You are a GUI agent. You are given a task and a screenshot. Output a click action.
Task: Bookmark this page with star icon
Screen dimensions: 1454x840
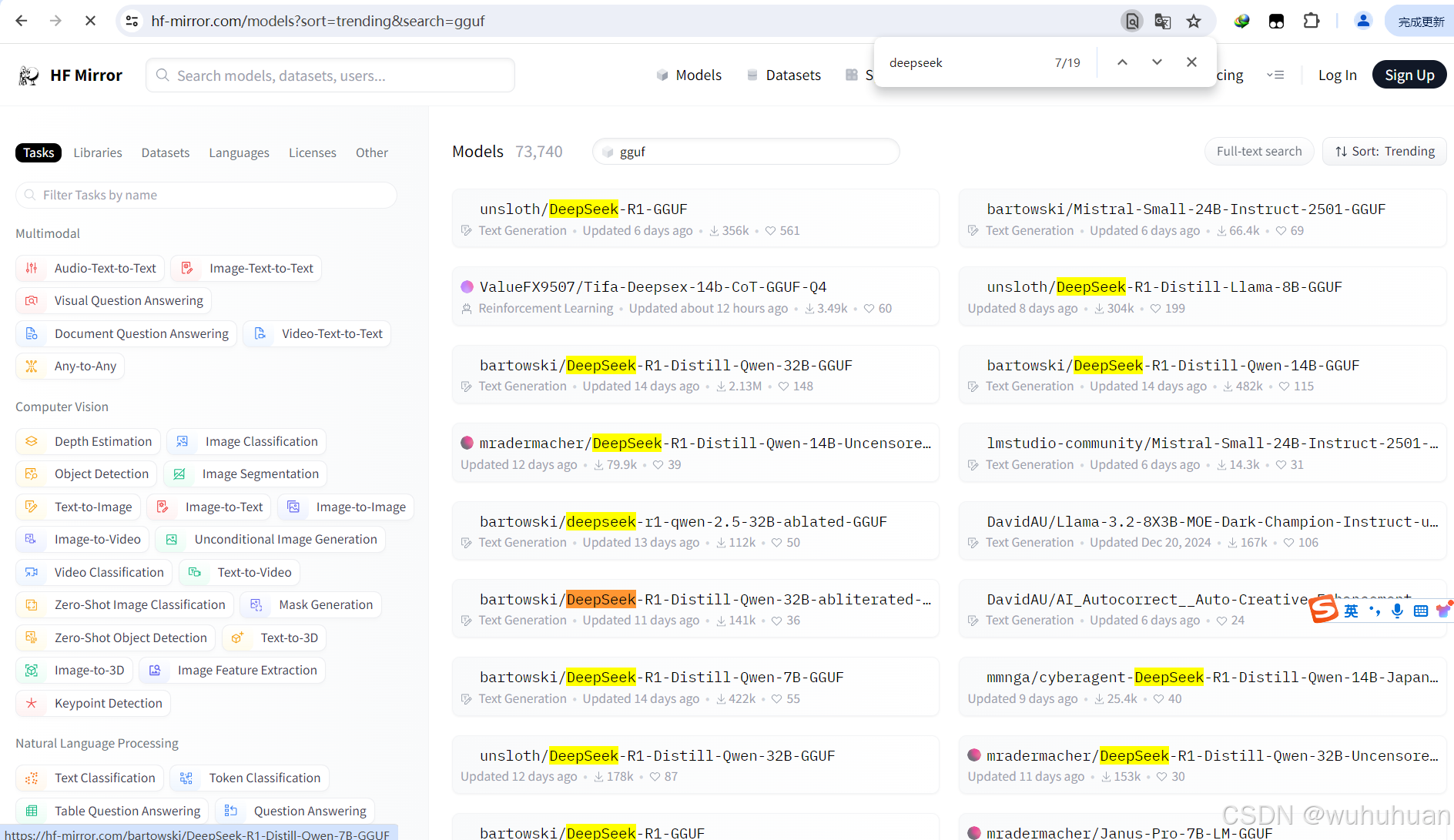click(x=1194, y=21)
